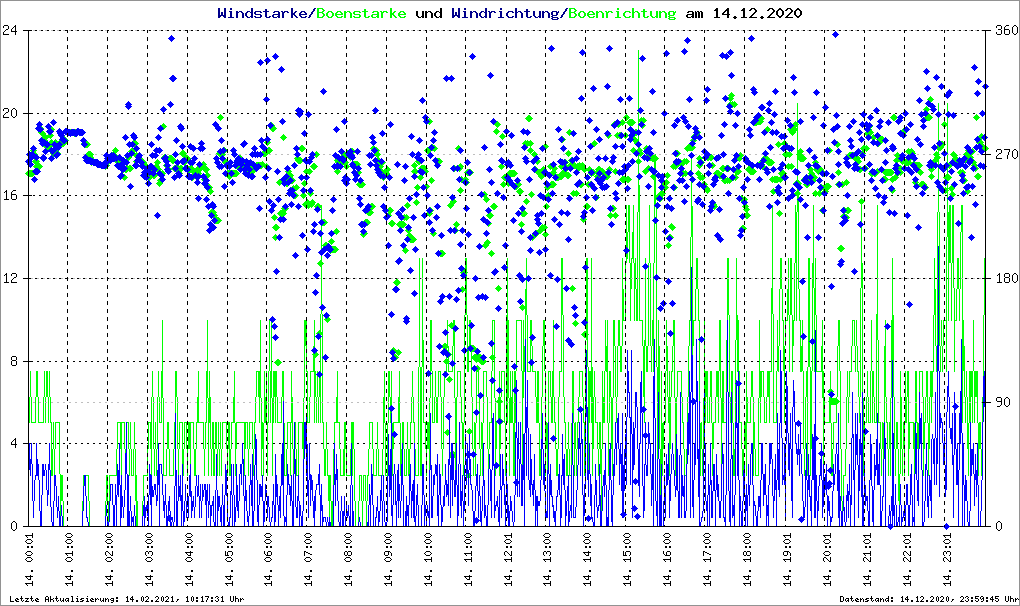
Task: Click the Datenstand timestamp footer text
Action: (x=927, y=599)
